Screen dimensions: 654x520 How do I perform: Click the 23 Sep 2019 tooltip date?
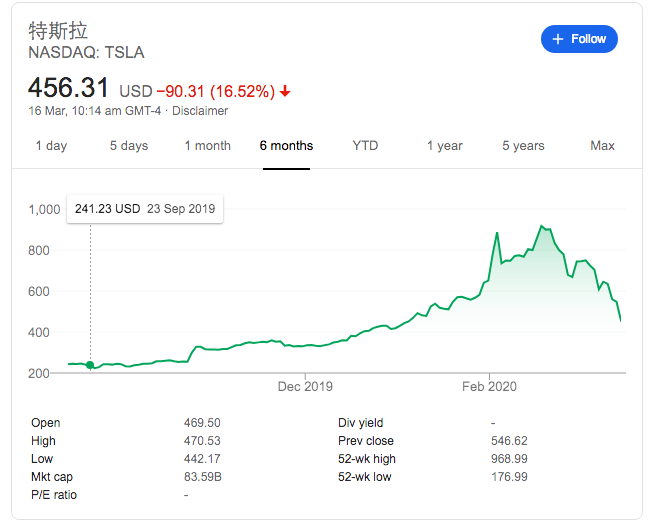pyautogui.click(x=181, y=209)
